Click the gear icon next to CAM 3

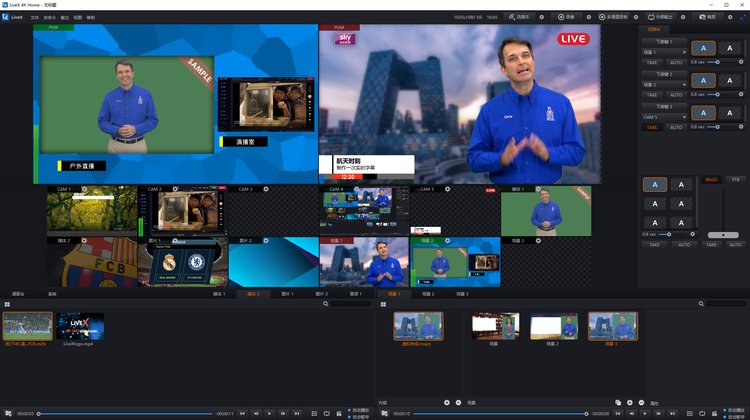pyautogui.click(x=265, y=189)
